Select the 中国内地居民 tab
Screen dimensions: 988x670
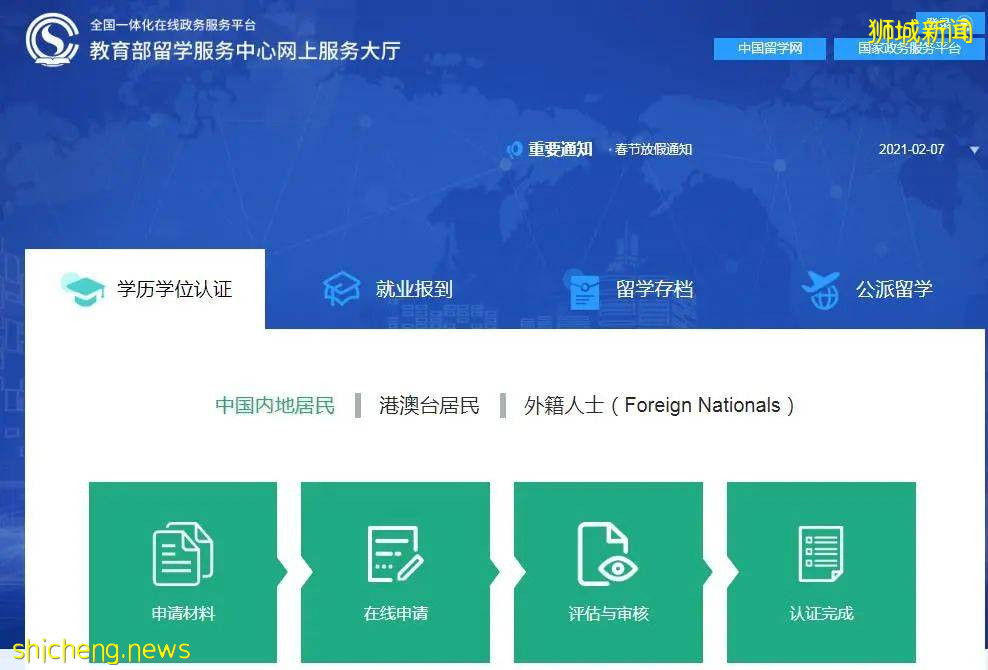[275, 405]
